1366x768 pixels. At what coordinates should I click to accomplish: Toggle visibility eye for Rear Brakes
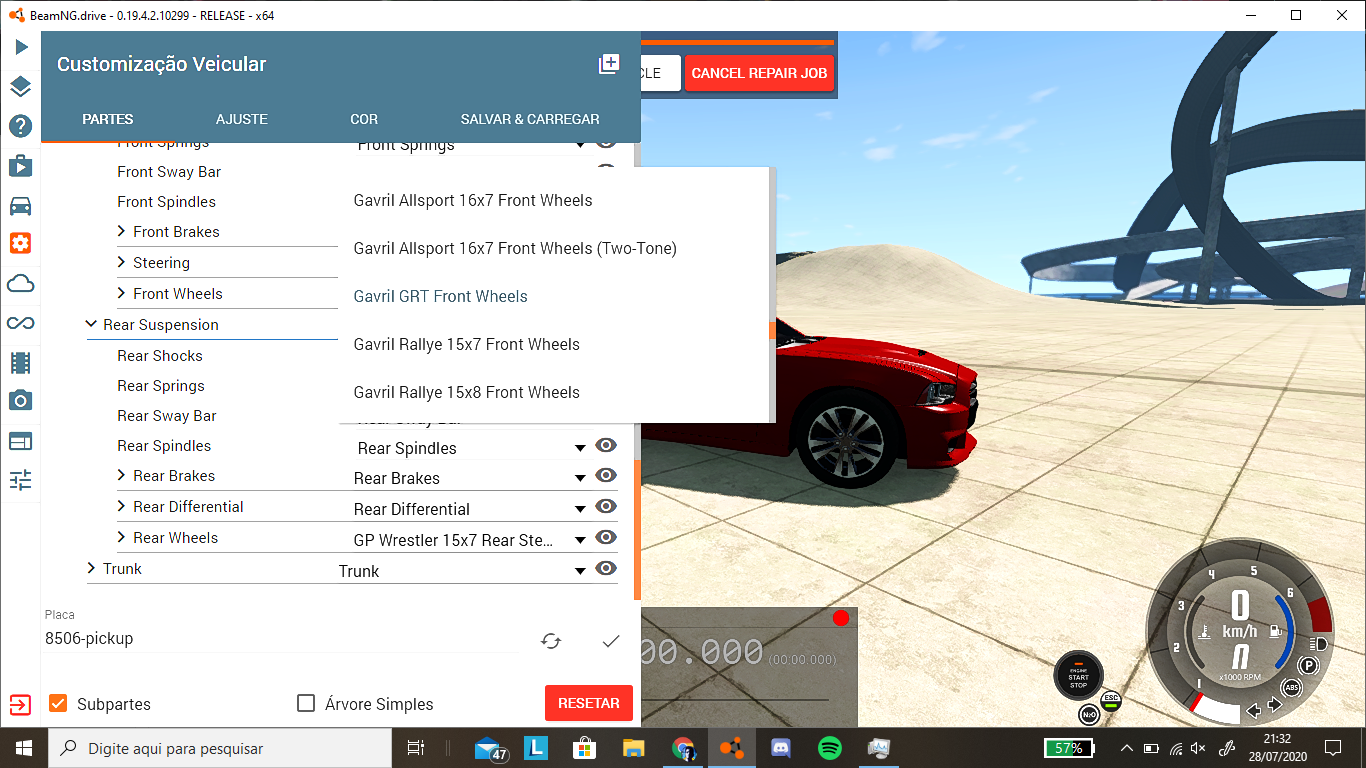(606, 475)
